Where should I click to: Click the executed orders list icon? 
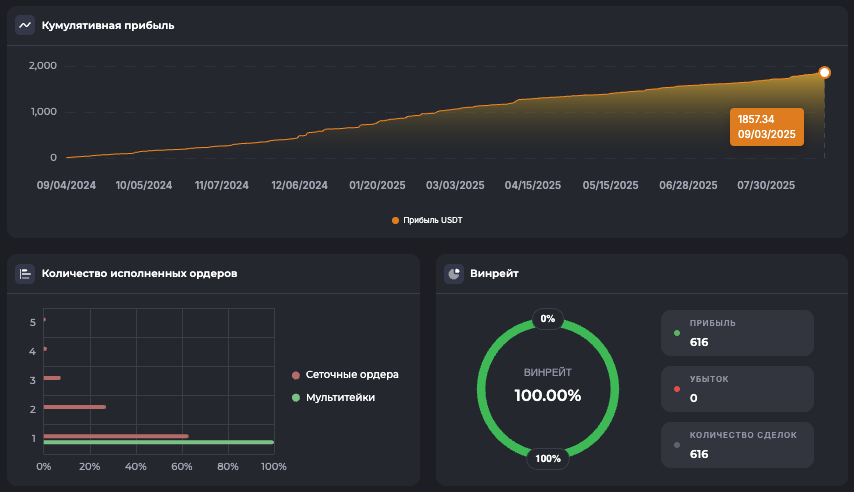[25, 273]
